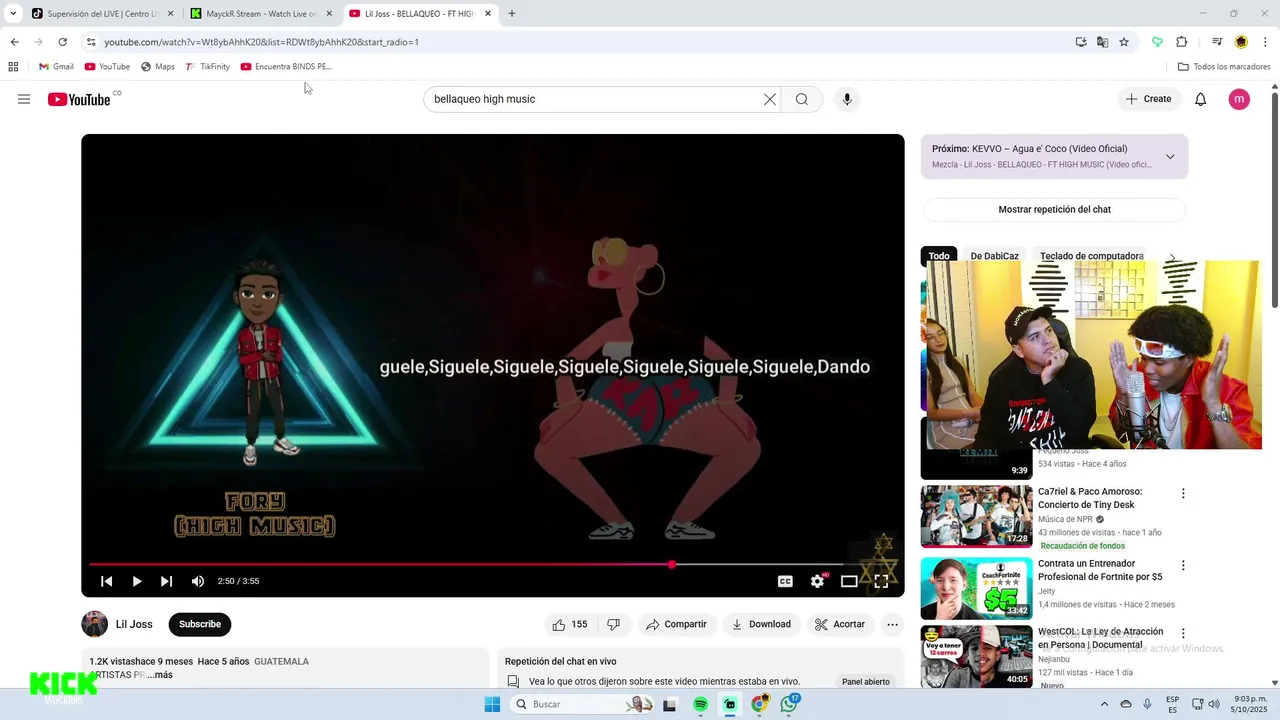This screenshot has height=720, width=1280.
Task: Open YouTube notifications bell
Action: click(x=1201, y=99)
